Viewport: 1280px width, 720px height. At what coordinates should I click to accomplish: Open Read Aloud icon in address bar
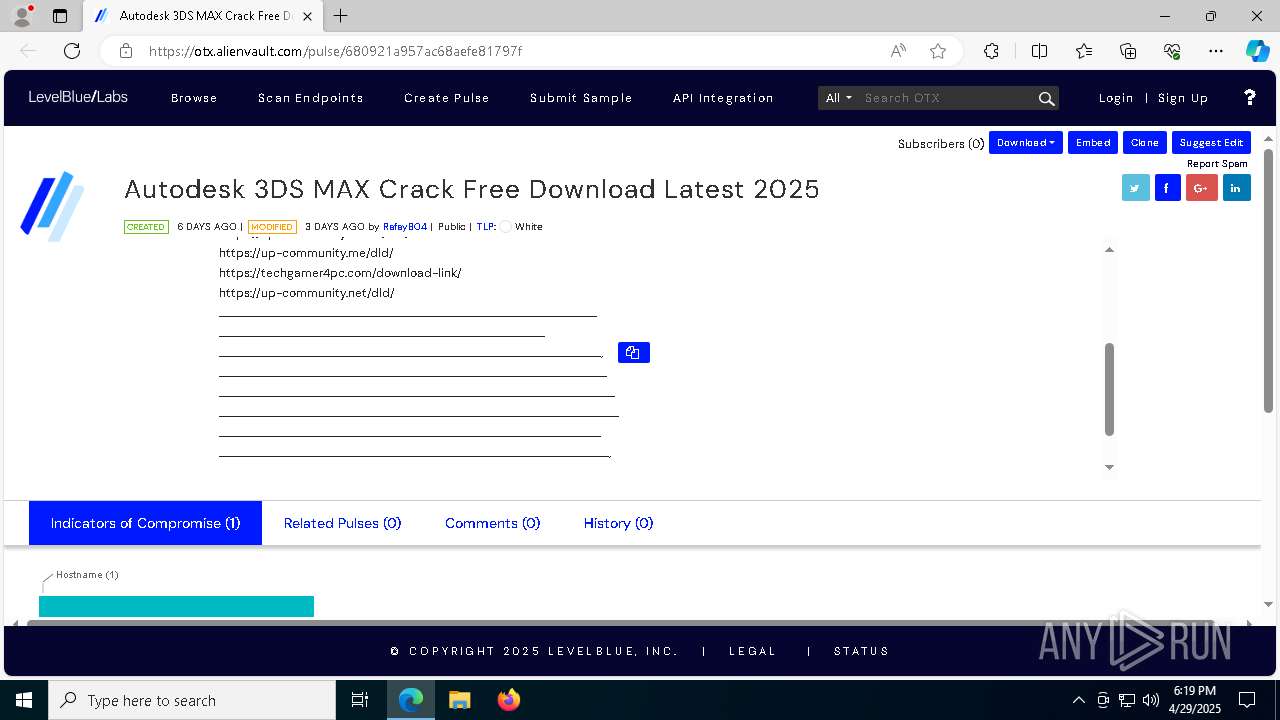[x=898, y=51]
